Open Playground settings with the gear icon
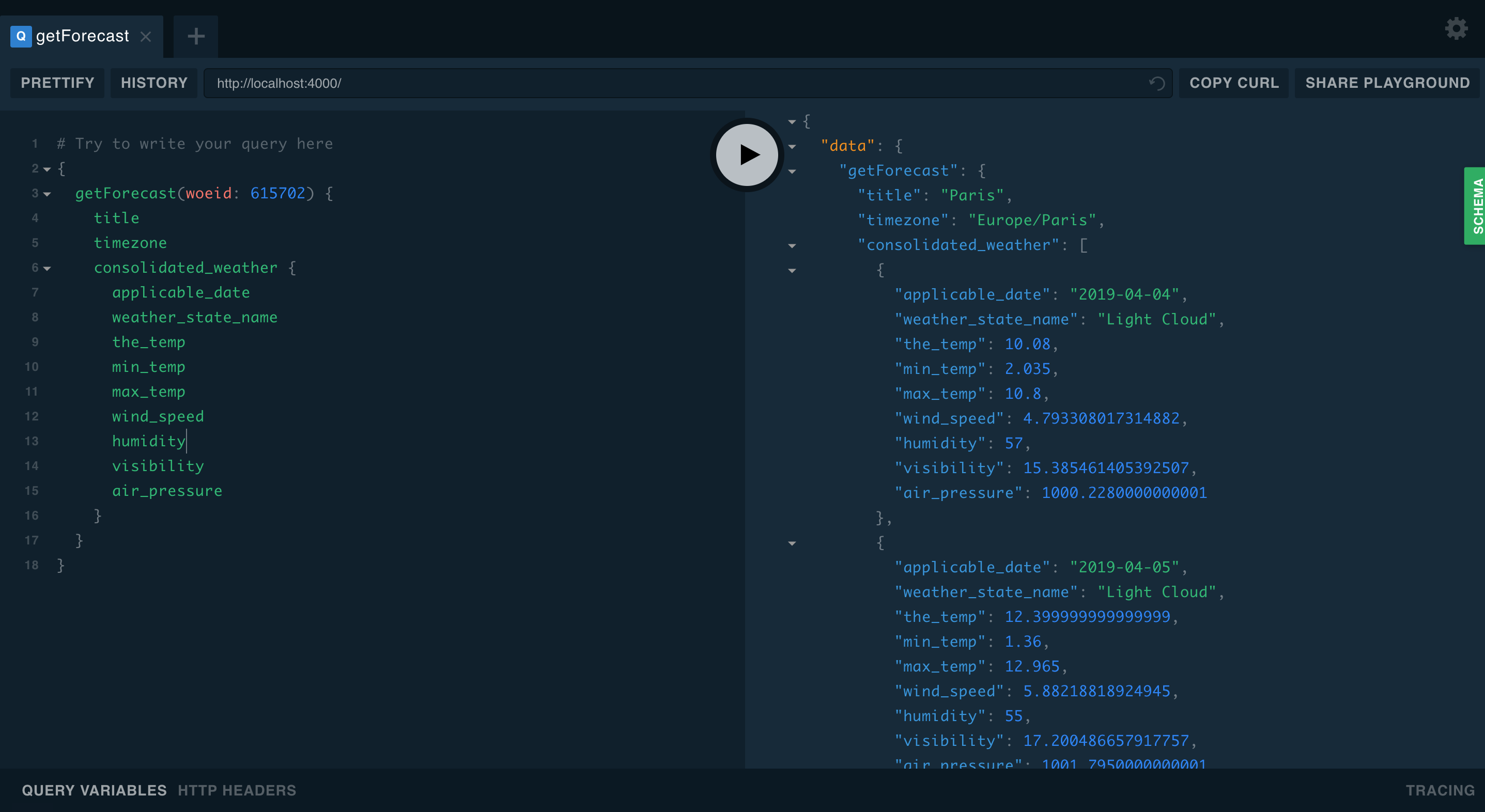The width and height of the screenshot is (1485, 812). [x=1457, y=28]
